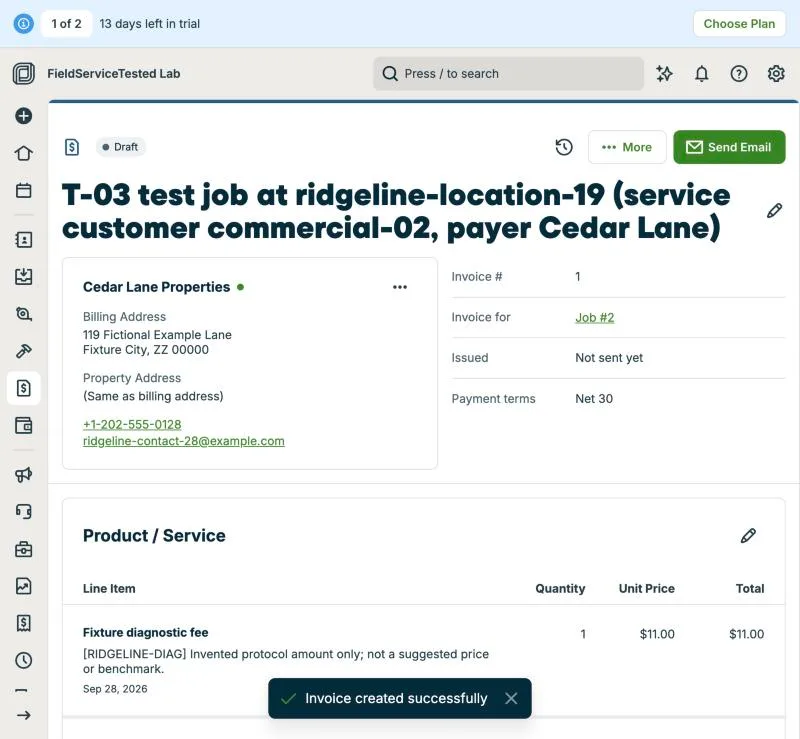Open the More actions dropdown
The image size is (800, 739).
[x=627, y=147]
